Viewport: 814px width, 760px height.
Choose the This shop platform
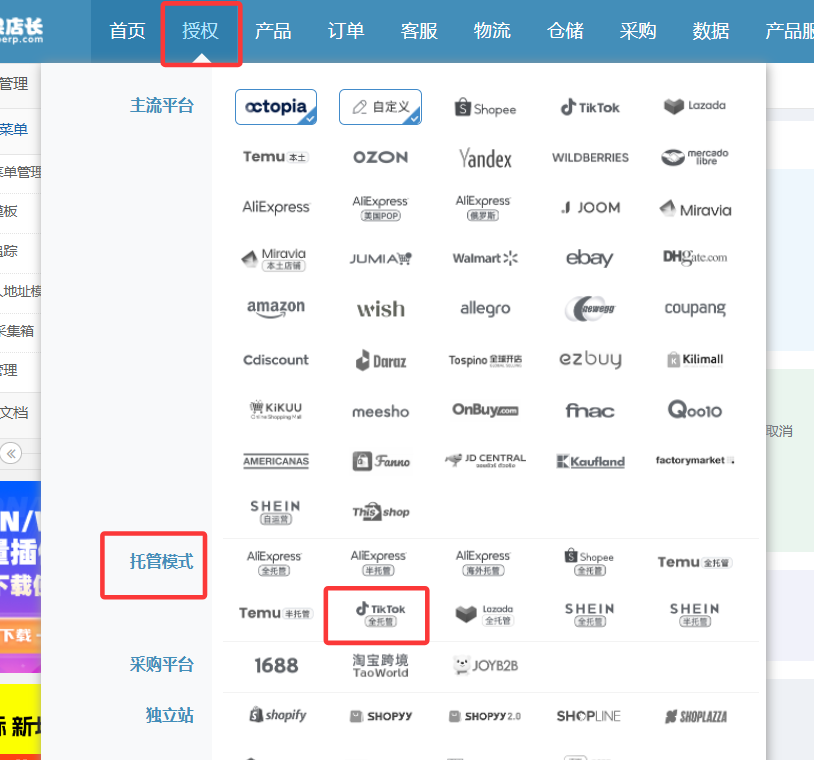point(381,512)
